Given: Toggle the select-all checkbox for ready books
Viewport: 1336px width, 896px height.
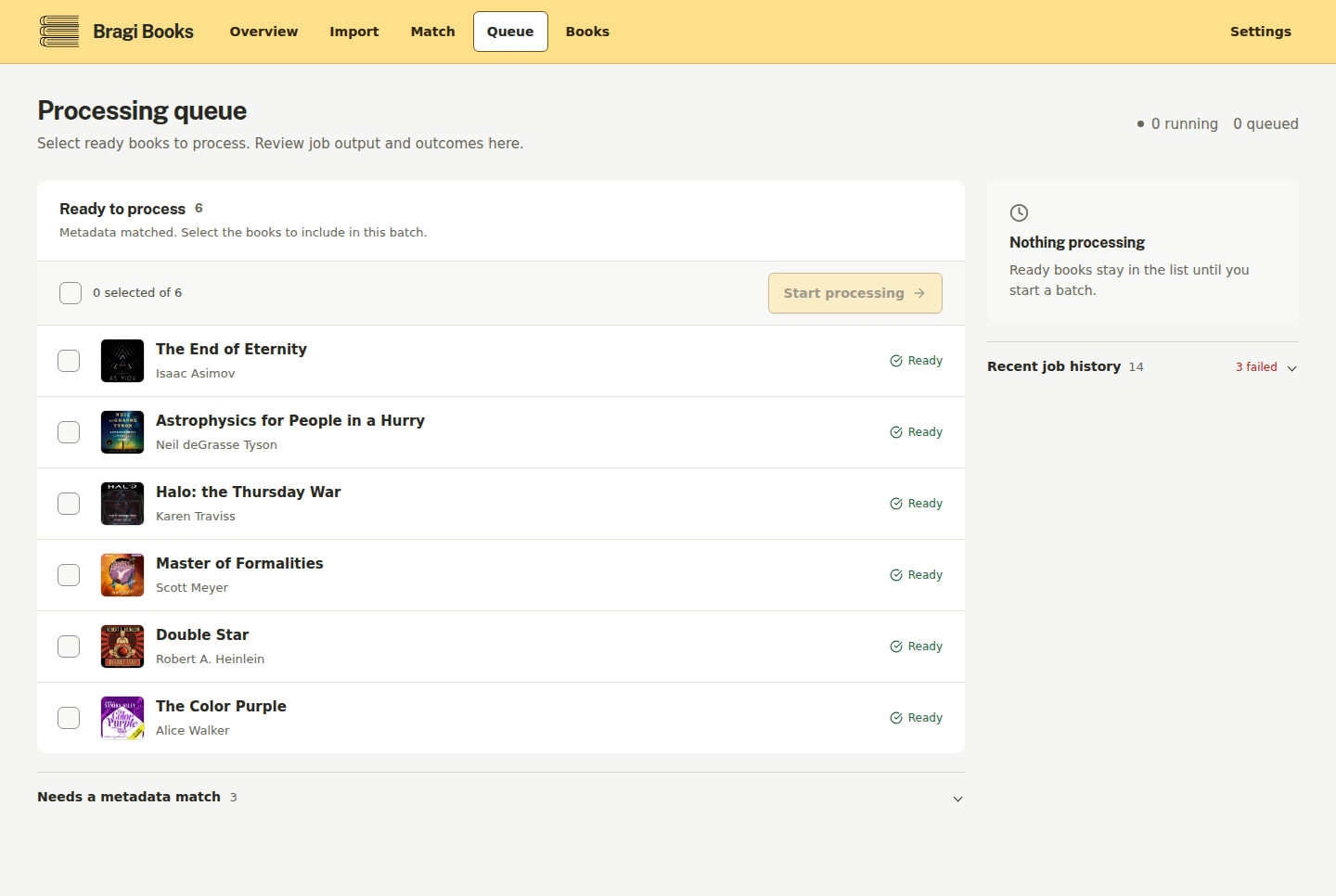Looking at the screenshot, I should tap(71, 293).
